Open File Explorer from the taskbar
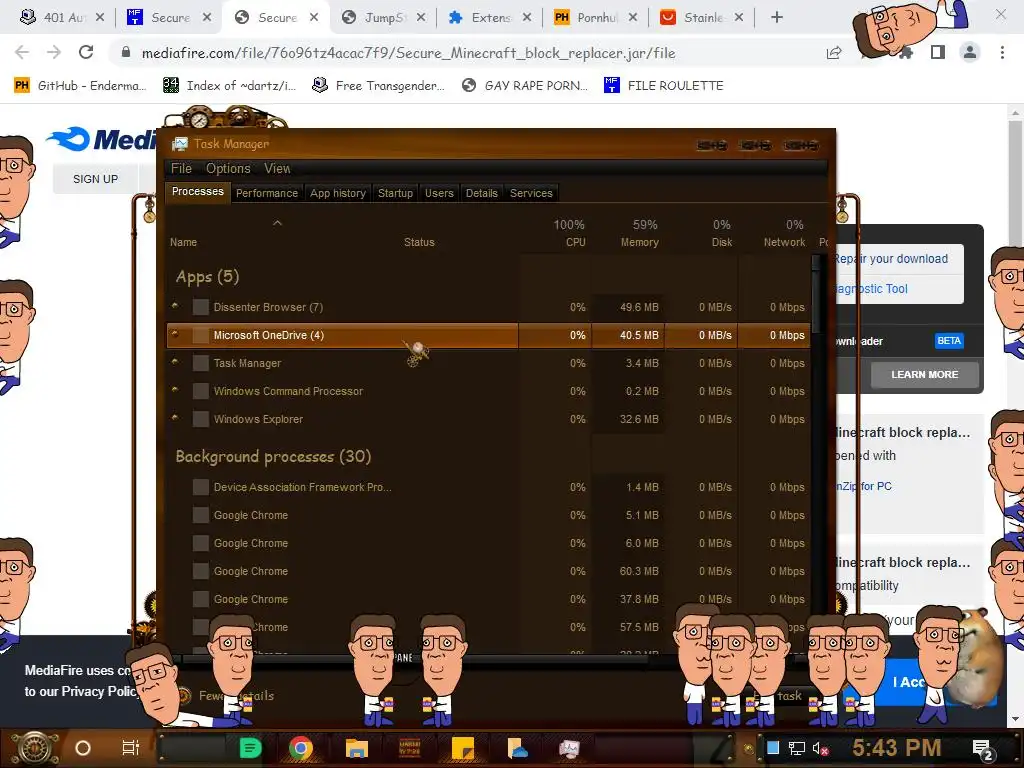This screenshot has height=768, width=1024. coord(357,748)
